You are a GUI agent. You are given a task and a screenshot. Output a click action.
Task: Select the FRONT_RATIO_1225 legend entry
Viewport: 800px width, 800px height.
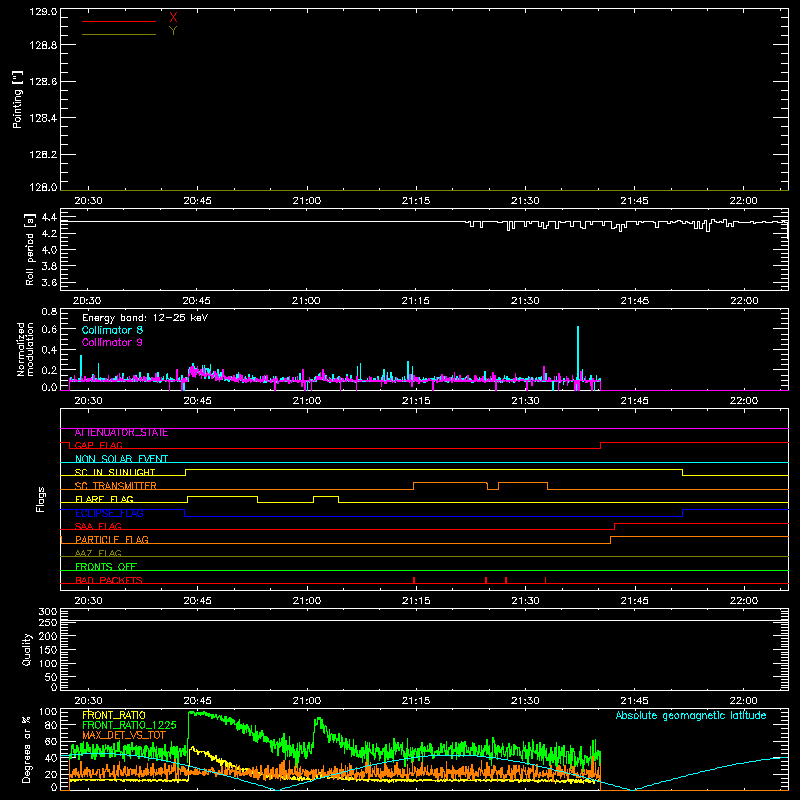click(129, 725)
